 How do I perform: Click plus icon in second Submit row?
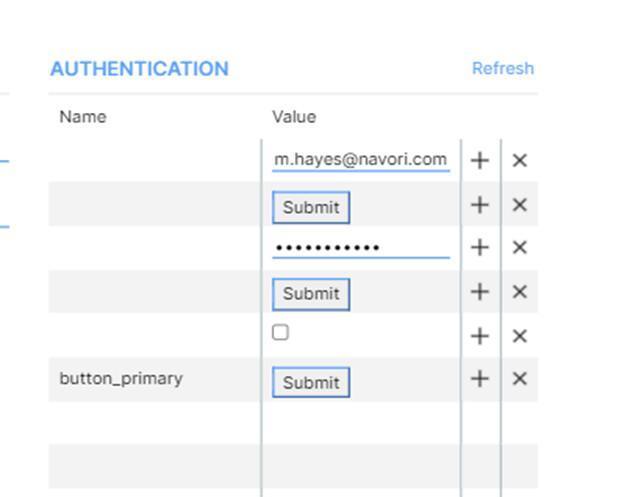tap(479, 292)
